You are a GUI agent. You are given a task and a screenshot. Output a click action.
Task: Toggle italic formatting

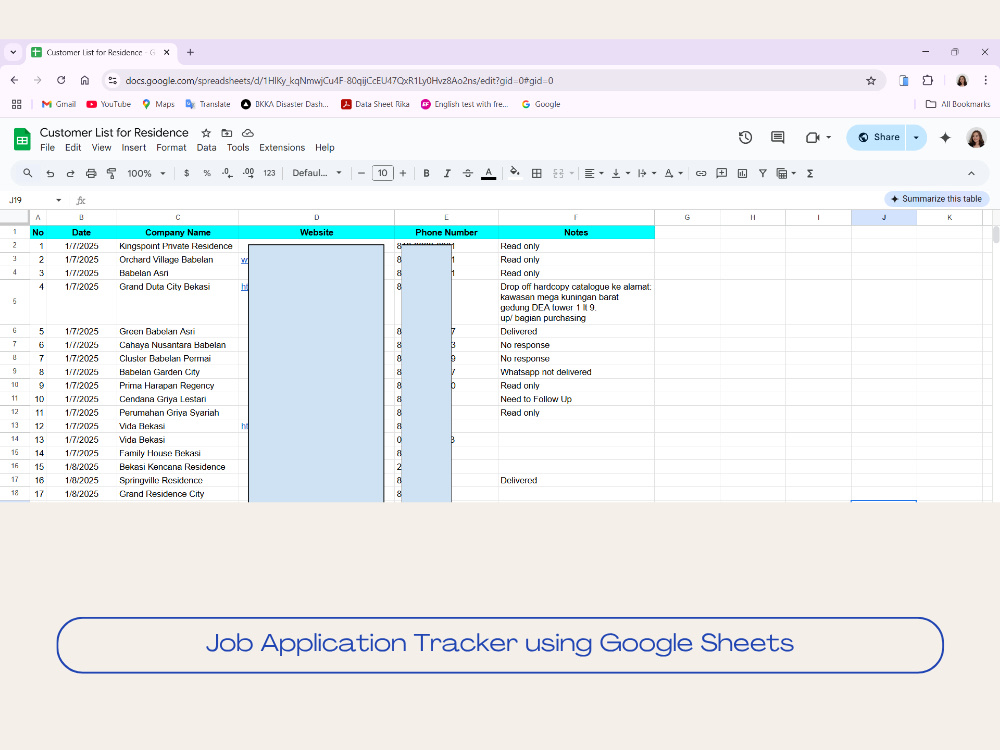pos(446,173)
